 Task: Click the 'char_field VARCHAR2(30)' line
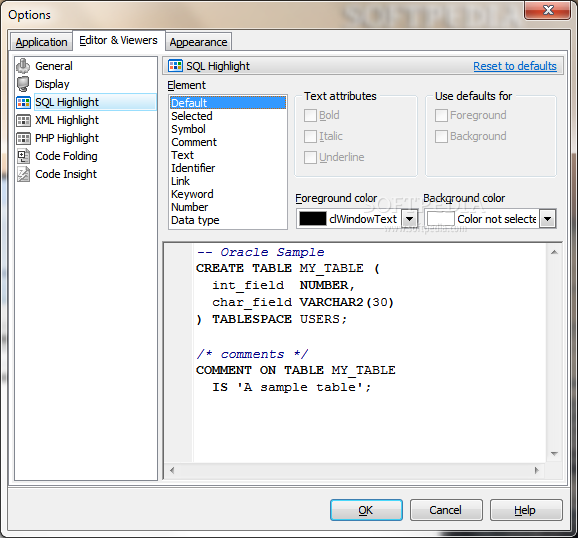(x=303, y=302)
